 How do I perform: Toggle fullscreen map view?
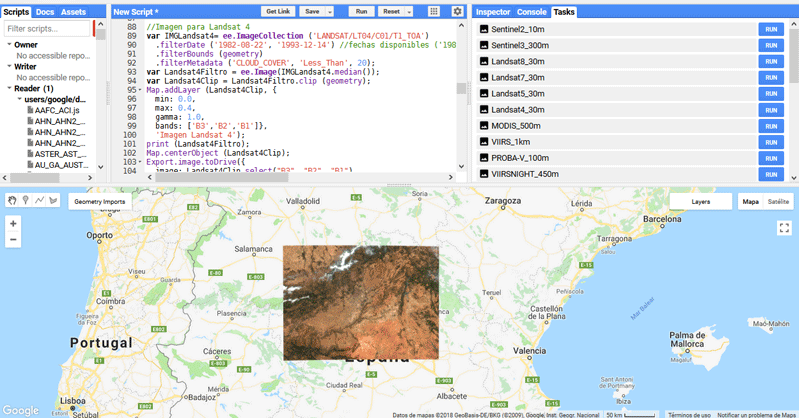click(x=784, y=228)
